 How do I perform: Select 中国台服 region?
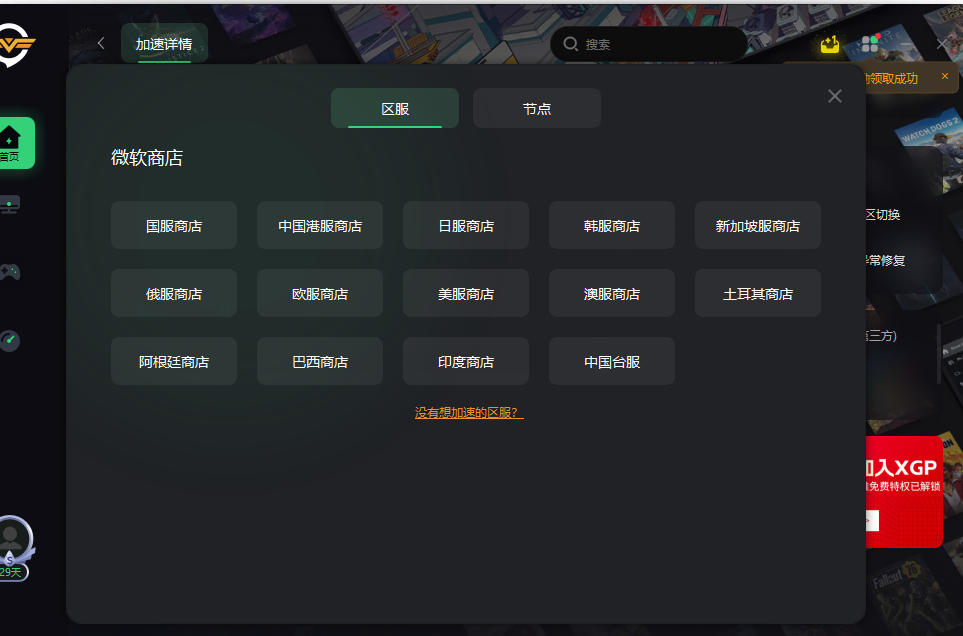tap(612, 362)
